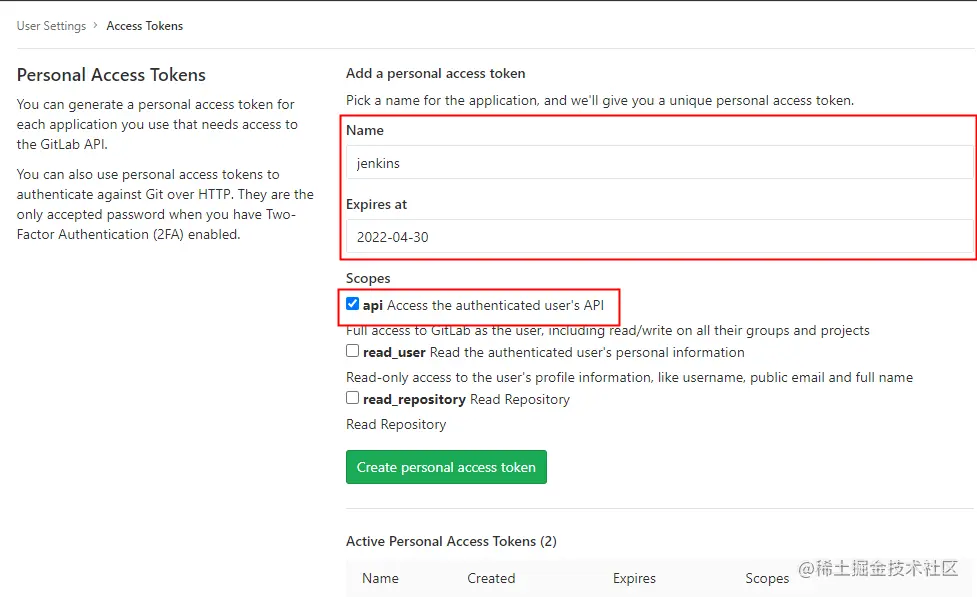The height and width of the screenshot is (597, 977).
Task: Open the User Settings breadcrumb link
Action: pyautogui.click(x=51, y=26)
